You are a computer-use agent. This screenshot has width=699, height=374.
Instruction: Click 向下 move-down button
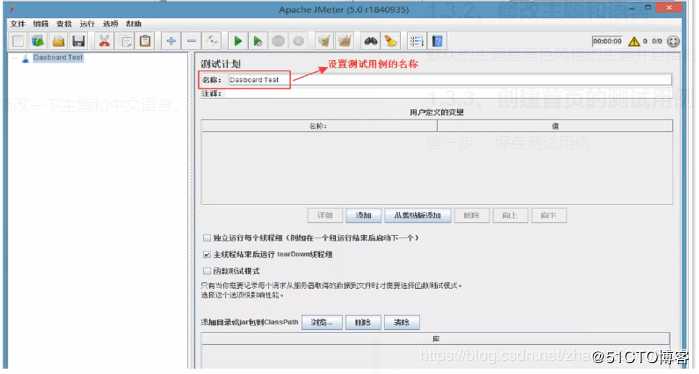(x=549, y=216)
